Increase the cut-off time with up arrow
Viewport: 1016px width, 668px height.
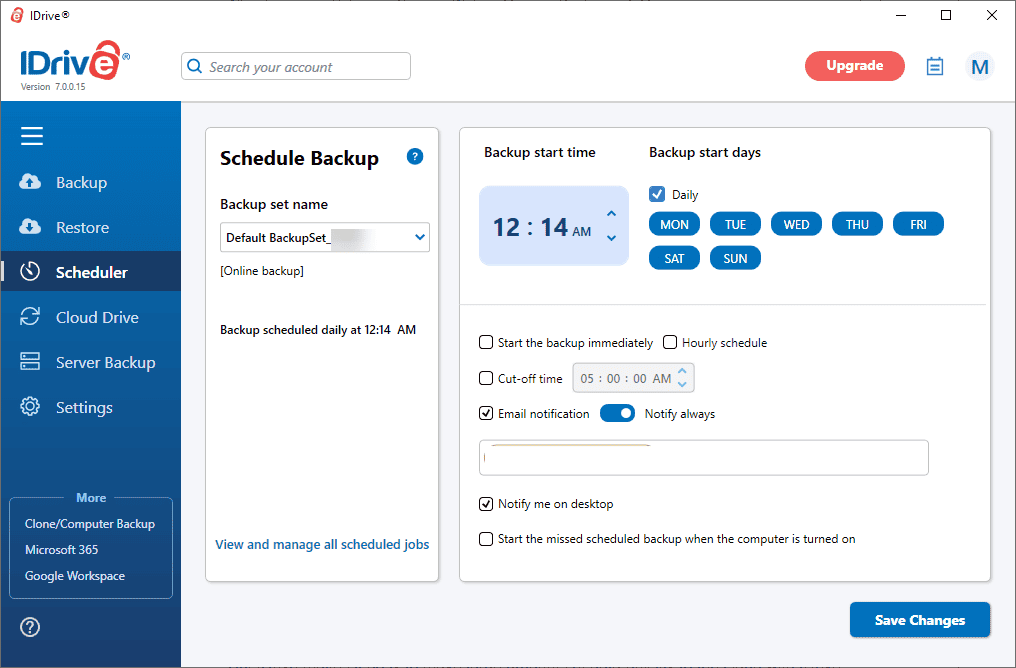pyautogui.click(x=682, y=372)
